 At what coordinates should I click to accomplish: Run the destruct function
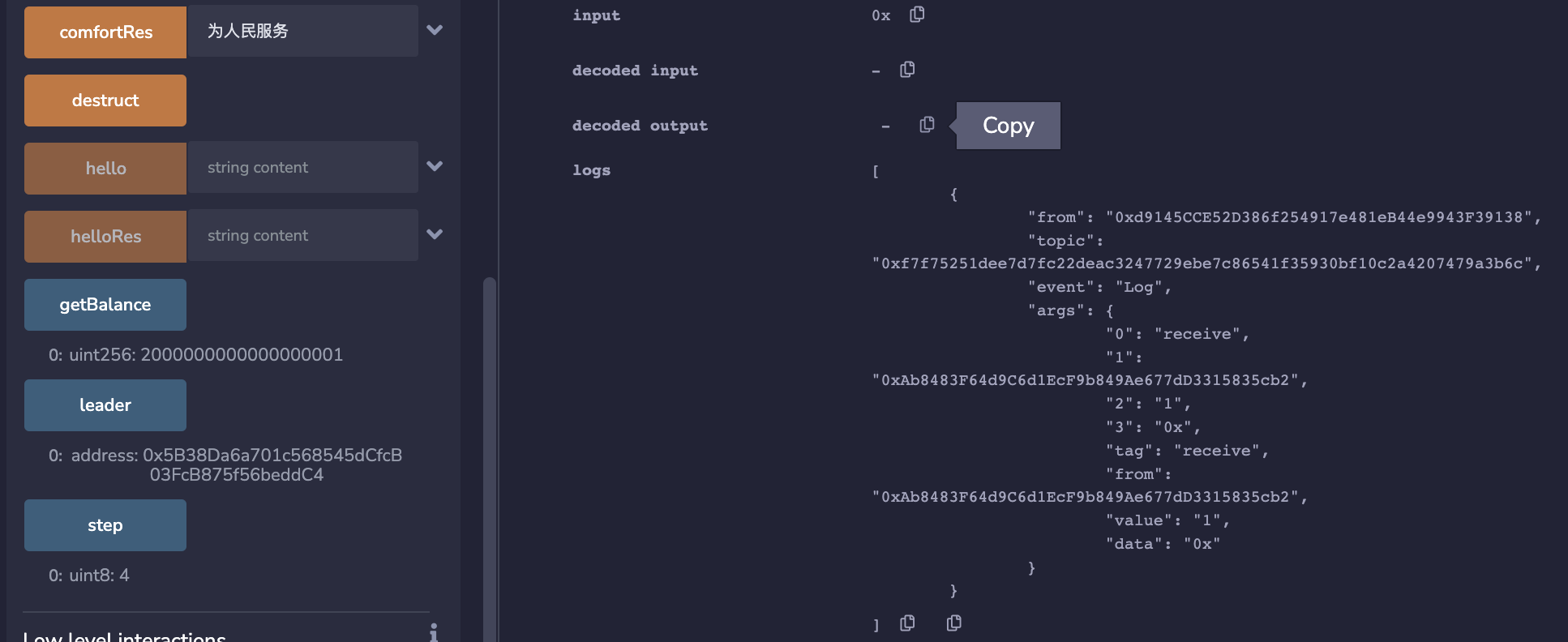105,101
